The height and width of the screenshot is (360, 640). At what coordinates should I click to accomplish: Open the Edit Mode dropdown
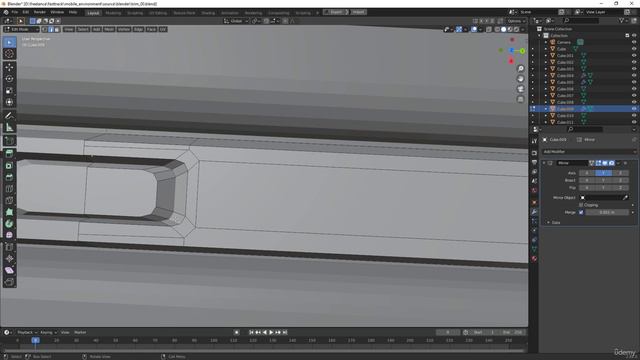pyautogui.click(x=21, y=29)
